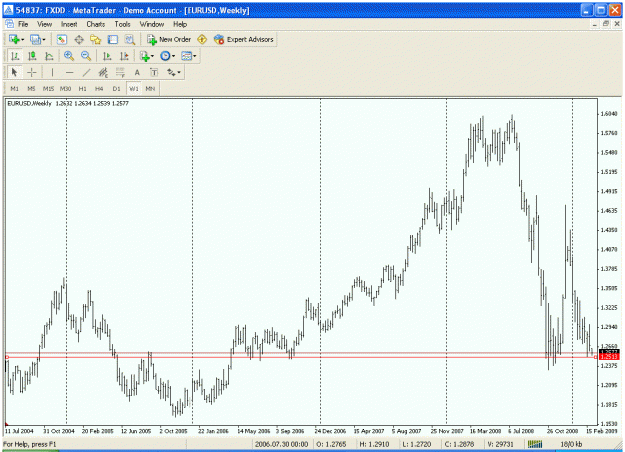Click the '2006.07.30 00:00' status date
The image size is (625, 452).
click(281, 444)
